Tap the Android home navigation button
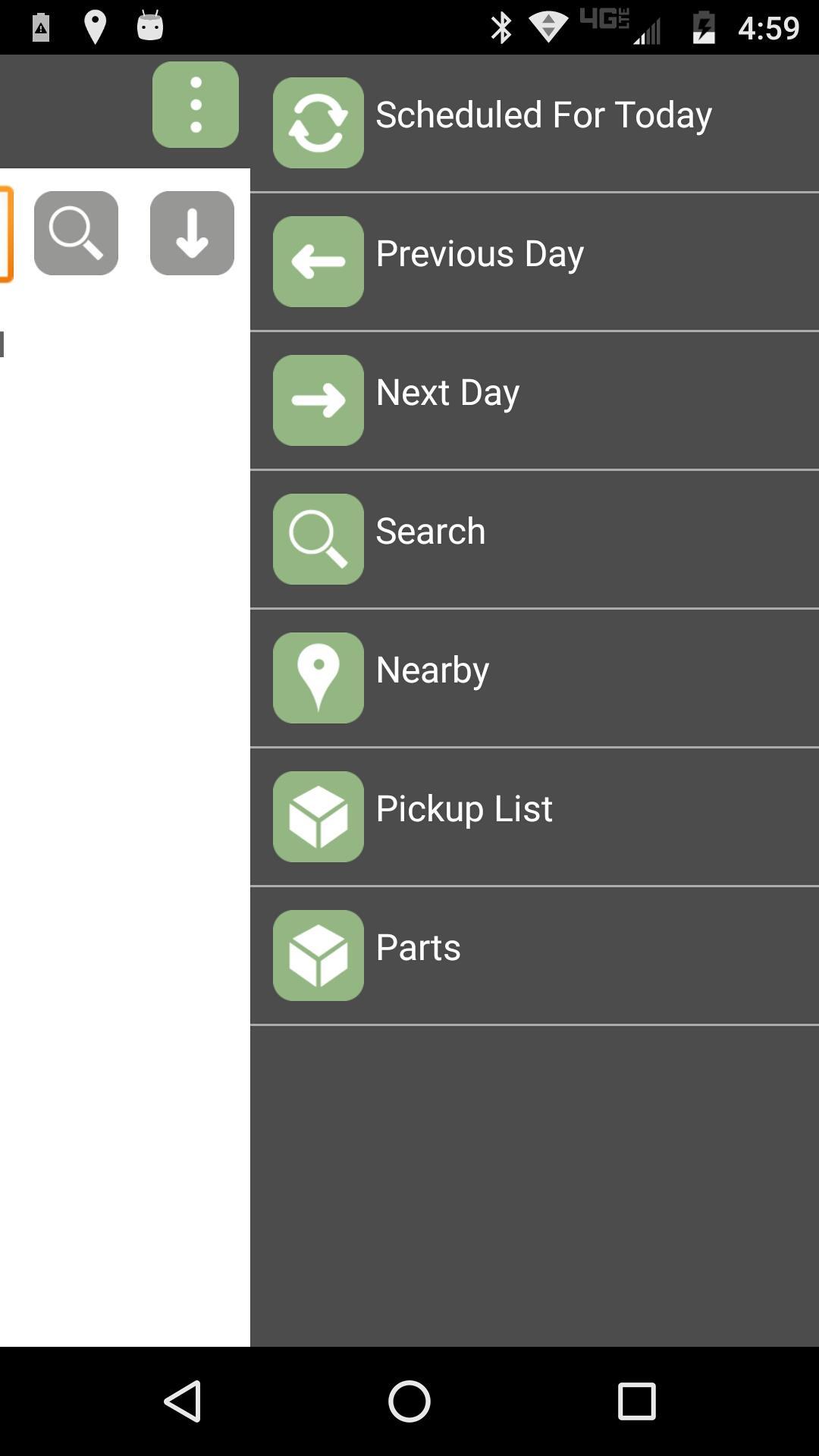819x1456 pixels. coord(409,1401)
